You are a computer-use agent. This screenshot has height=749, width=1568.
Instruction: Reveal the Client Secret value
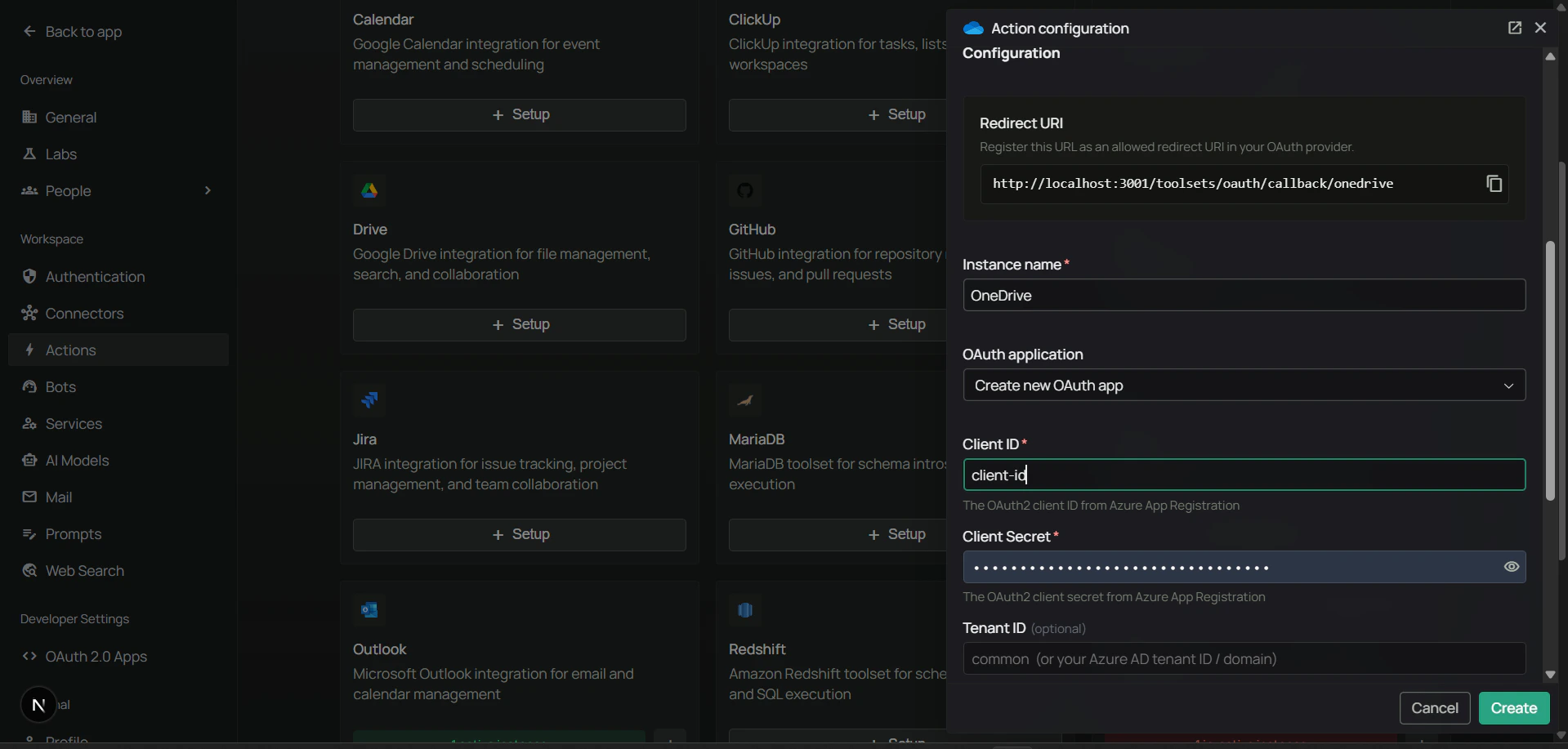tap(1511, 567)
